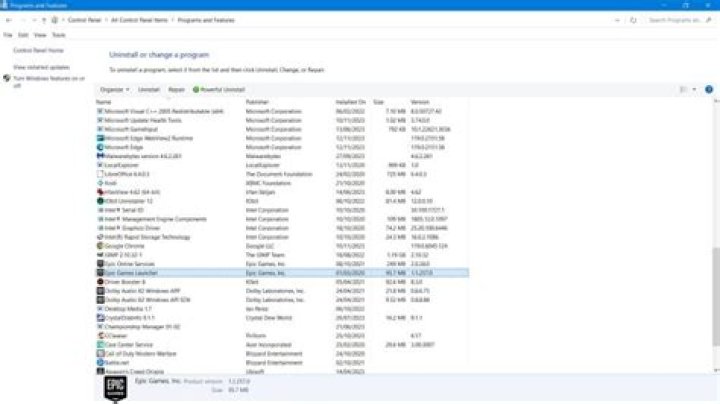The width and height of the screenshot is (720, 404).
Task: Click the change view icon button
Action: pos(683,90)
